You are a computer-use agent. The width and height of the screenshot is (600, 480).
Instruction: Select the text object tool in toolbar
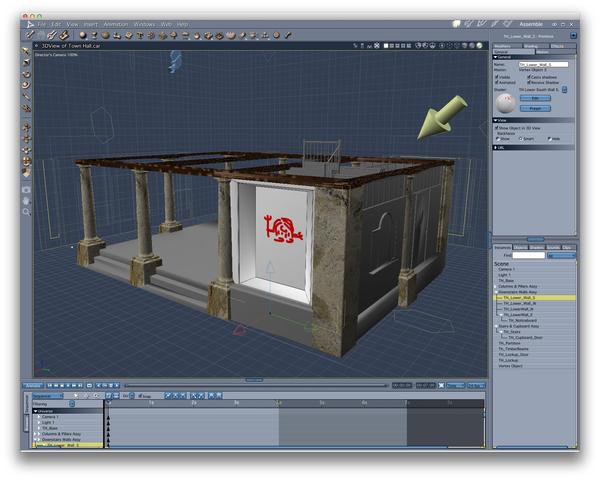click(x=140, y=36)
